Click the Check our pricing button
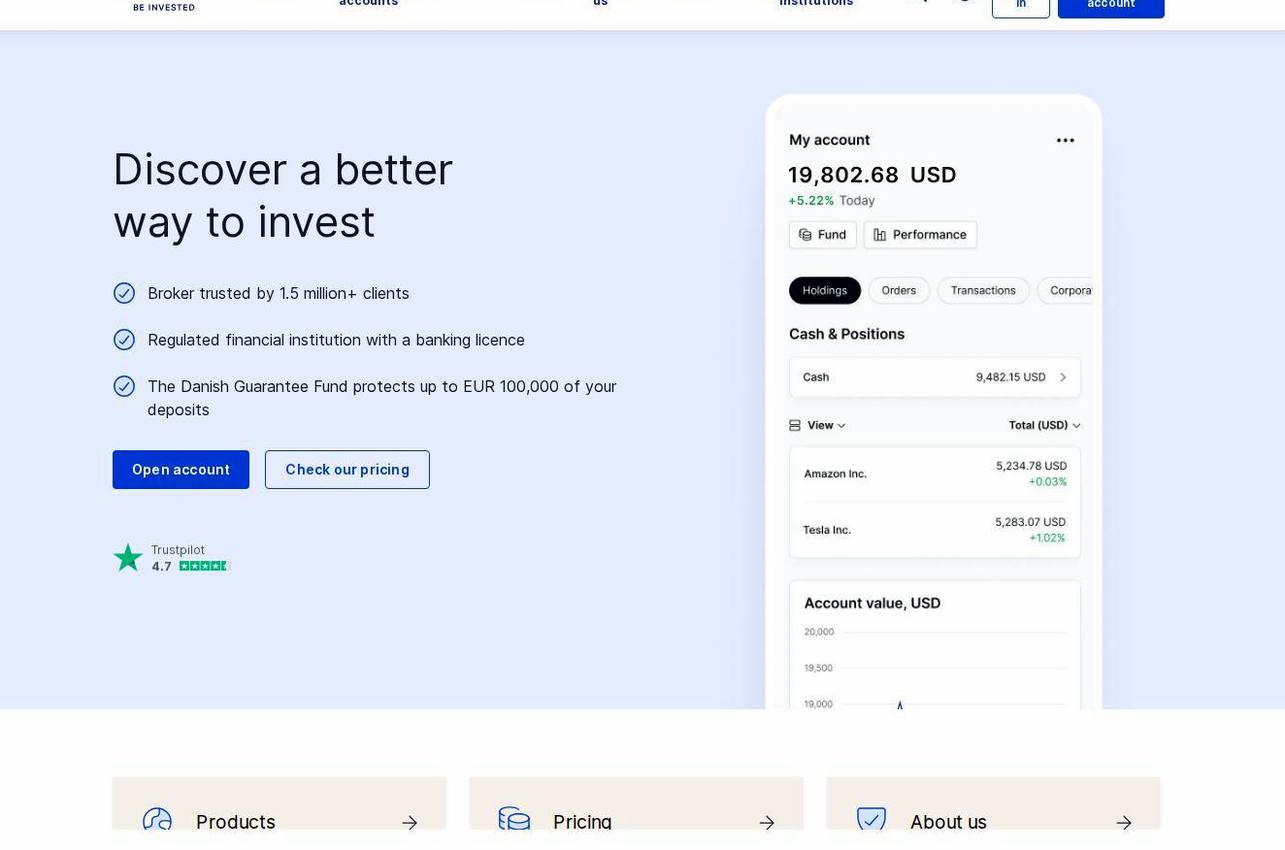The image size is (1285, 850). (x=347, y=470)
